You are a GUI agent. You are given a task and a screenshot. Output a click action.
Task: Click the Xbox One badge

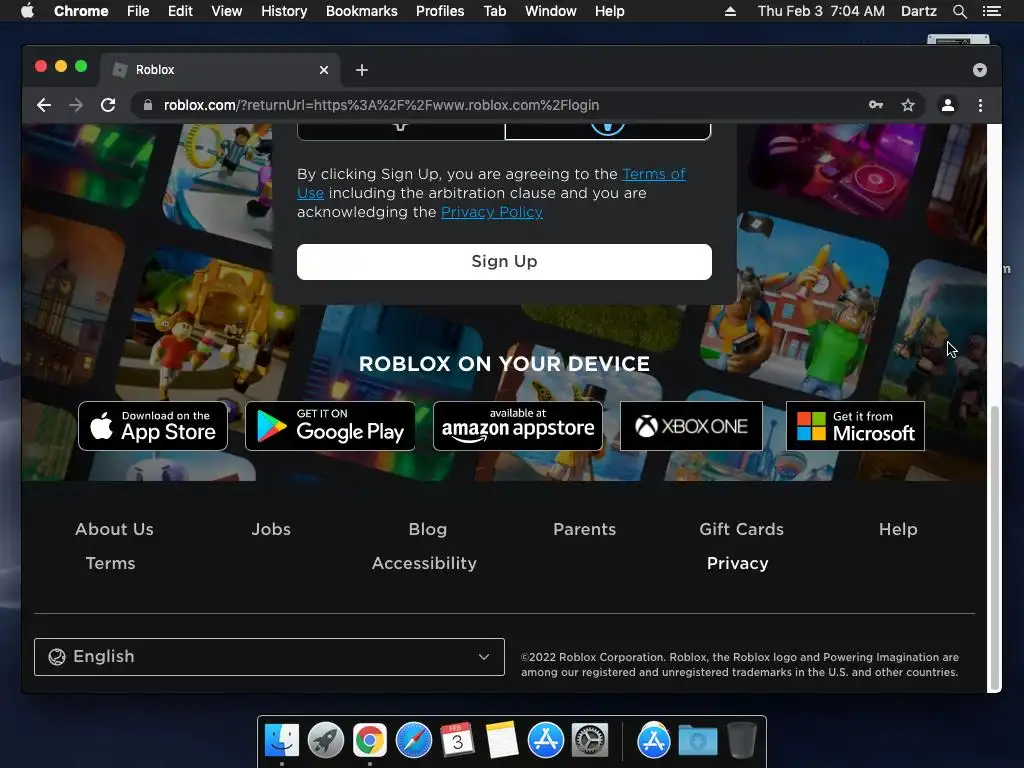pyautogui.click(x=691, y=426)
